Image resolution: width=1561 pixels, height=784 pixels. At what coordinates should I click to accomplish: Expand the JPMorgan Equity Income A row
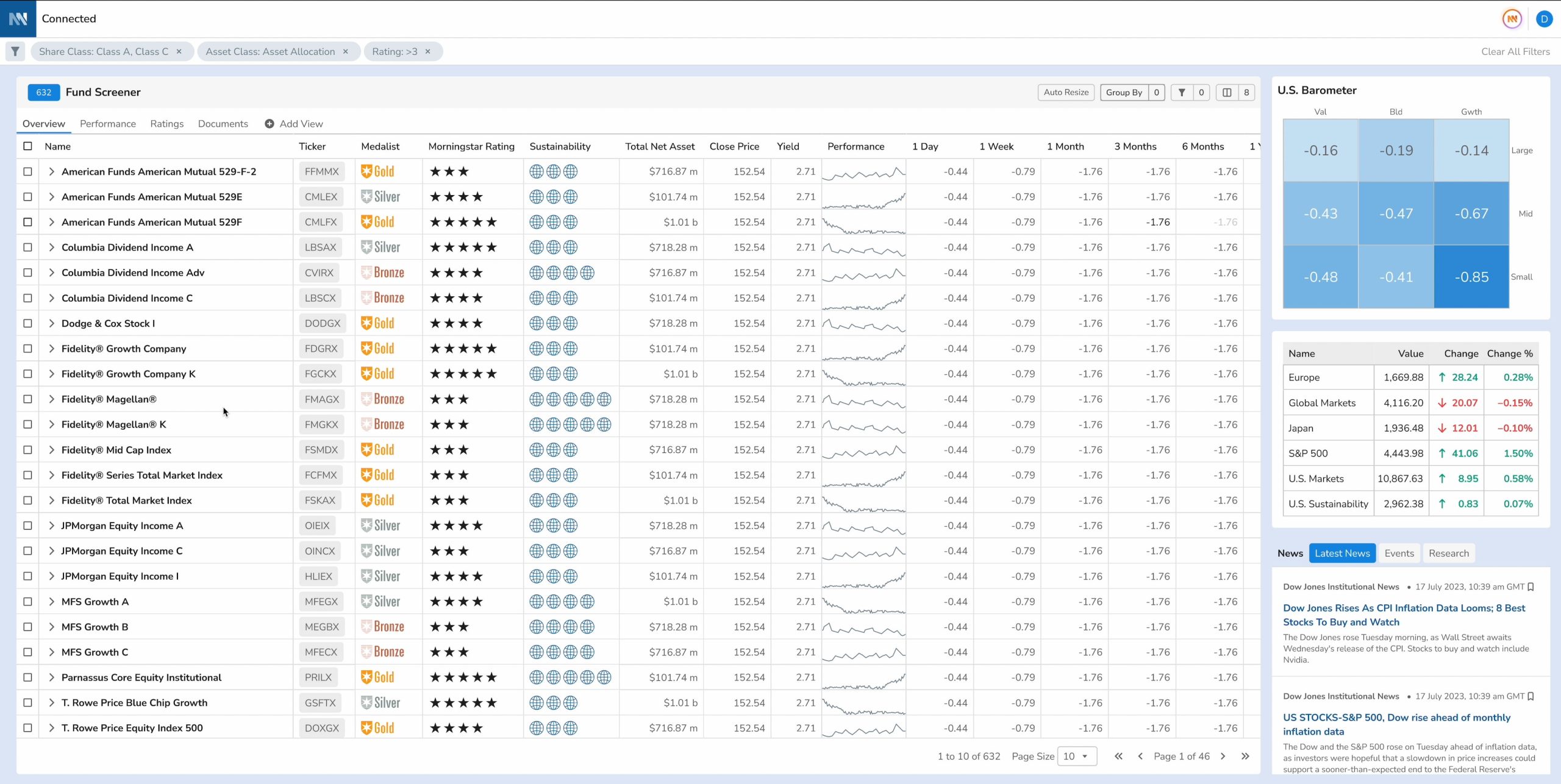(51, 525)
